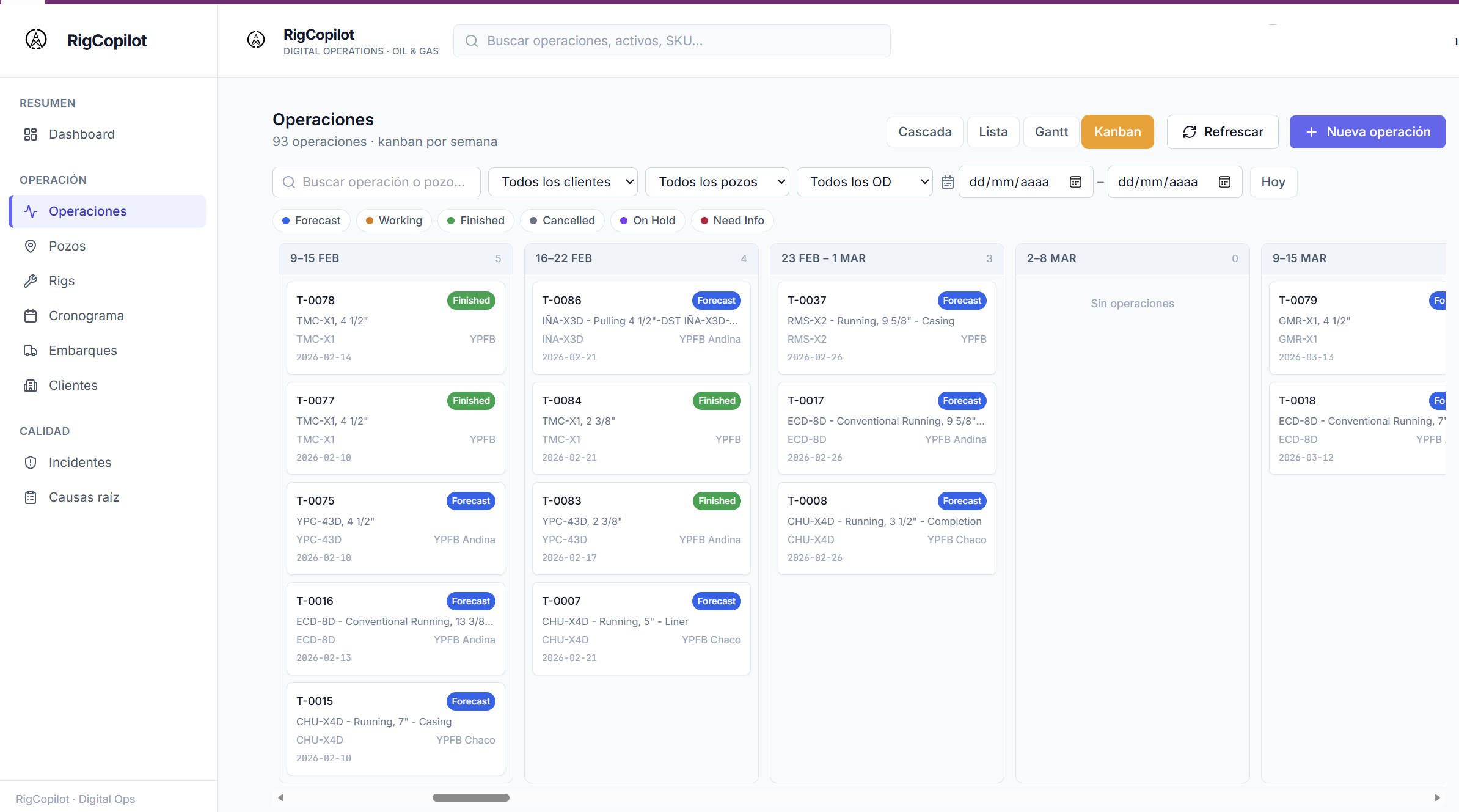Toggle the Cancelled status filter

coord(562,221)
